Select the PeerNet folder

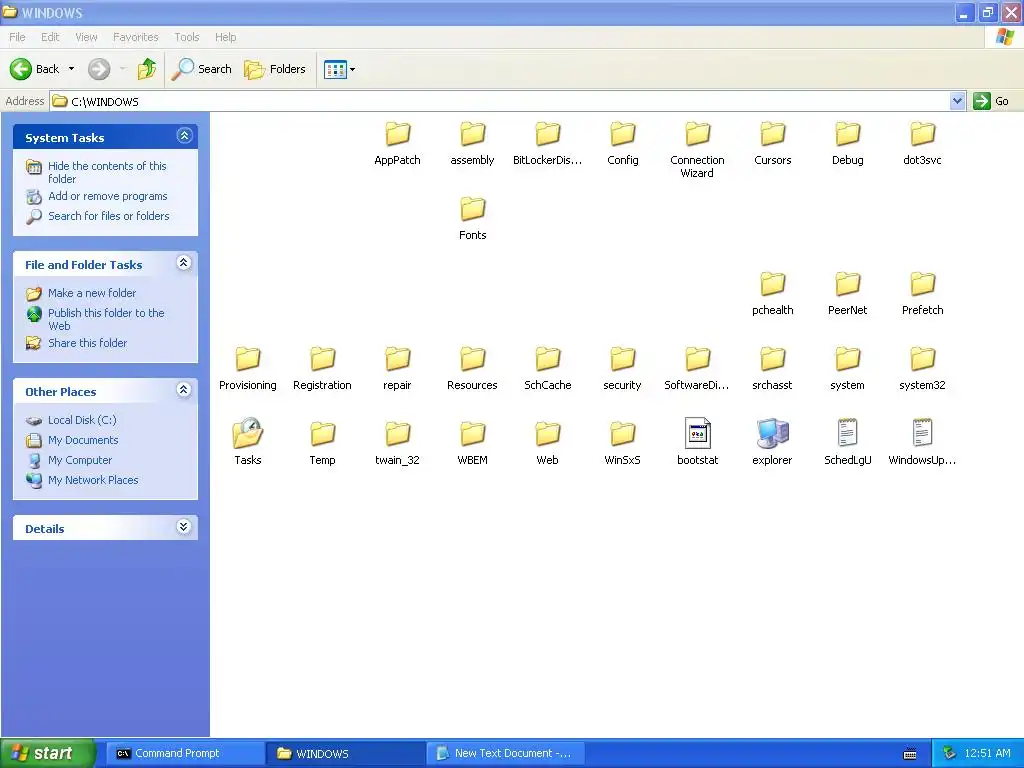848,294
